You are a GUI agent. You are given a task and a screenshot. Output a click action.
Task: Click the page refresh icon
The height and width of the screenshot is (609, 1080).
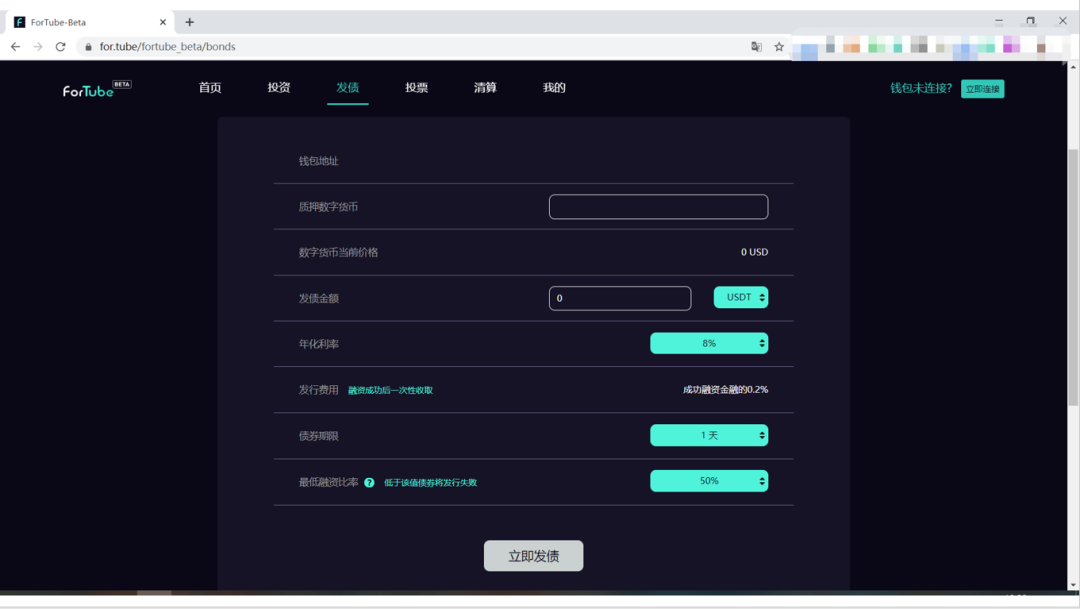pos(62,46)
